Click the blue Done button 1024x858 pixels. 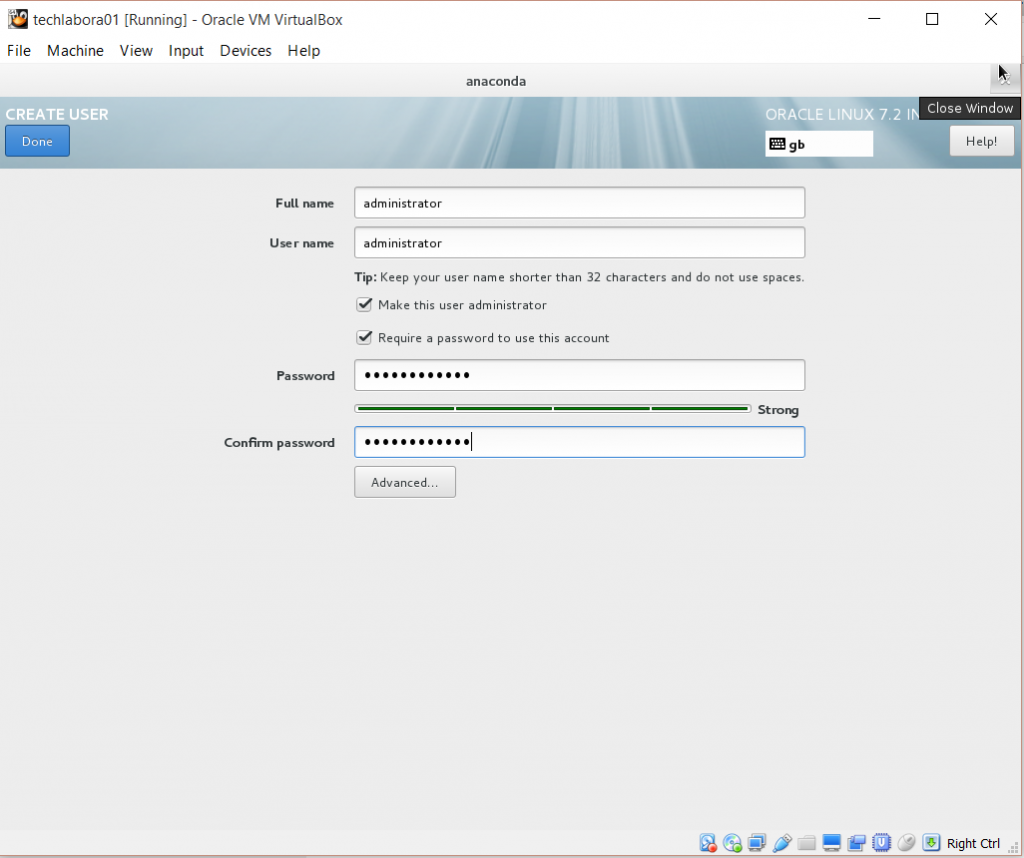(37, 141)
